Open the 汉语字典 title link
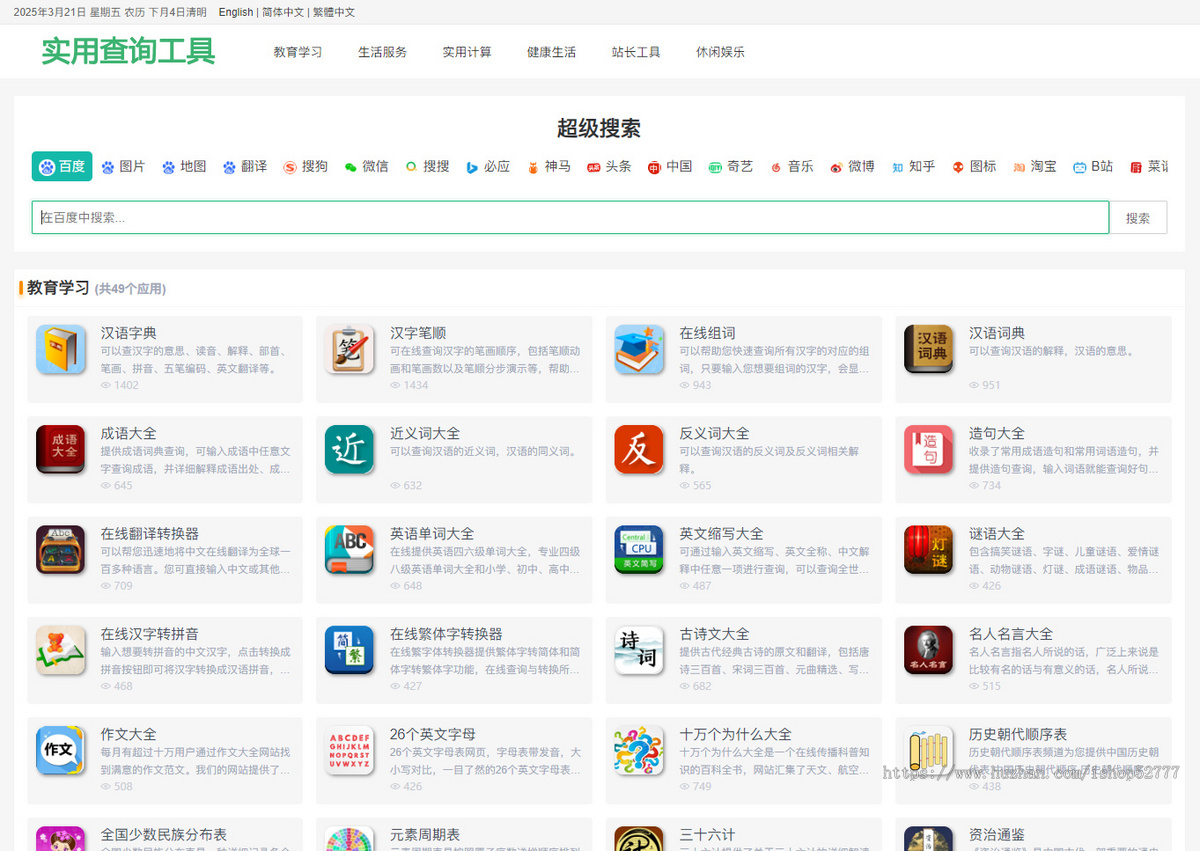The width and height of the screenshot is (1200, 851). 129,333
